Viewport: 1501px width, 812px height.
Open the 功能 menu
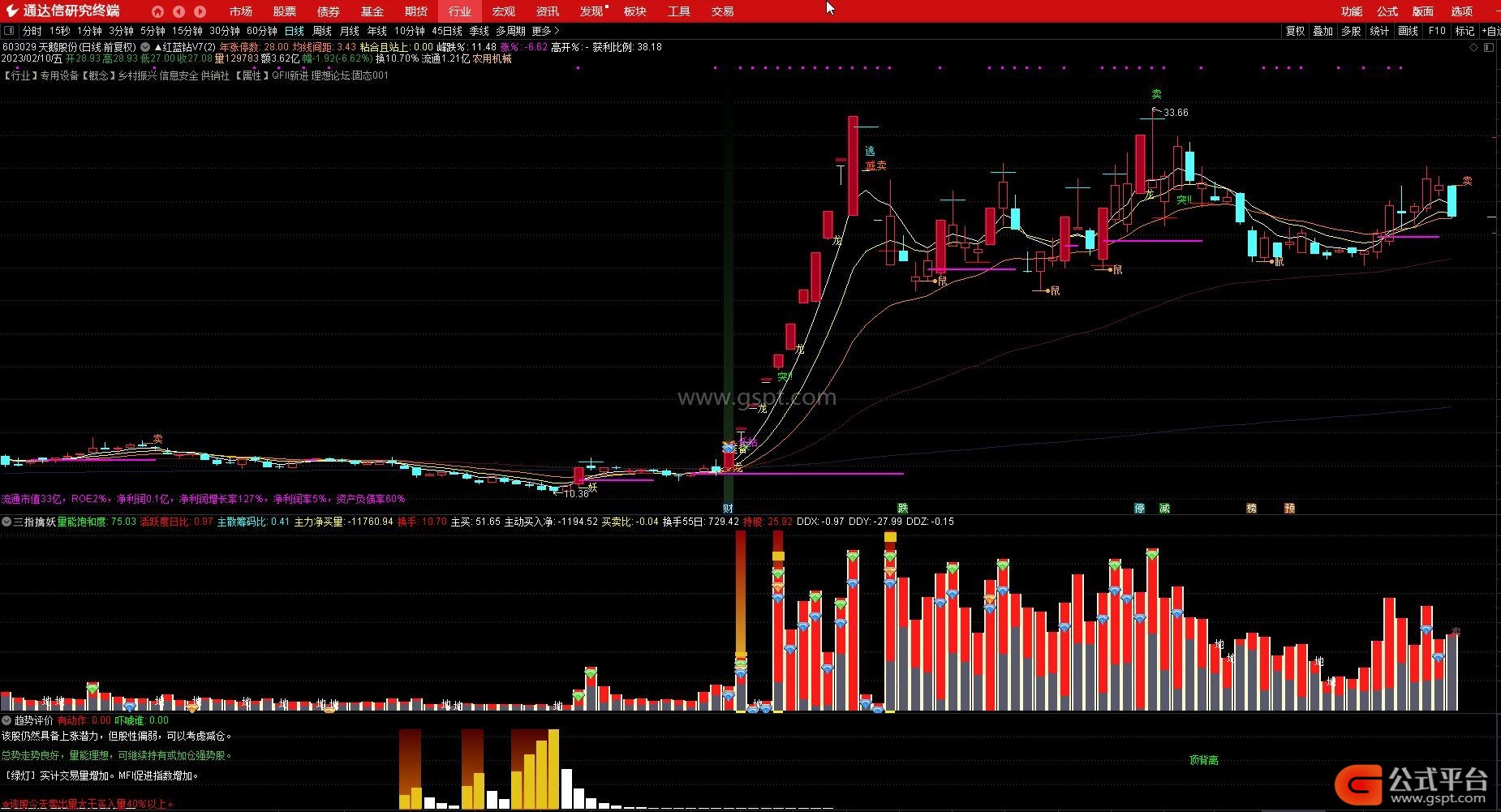coord(1352,11)
